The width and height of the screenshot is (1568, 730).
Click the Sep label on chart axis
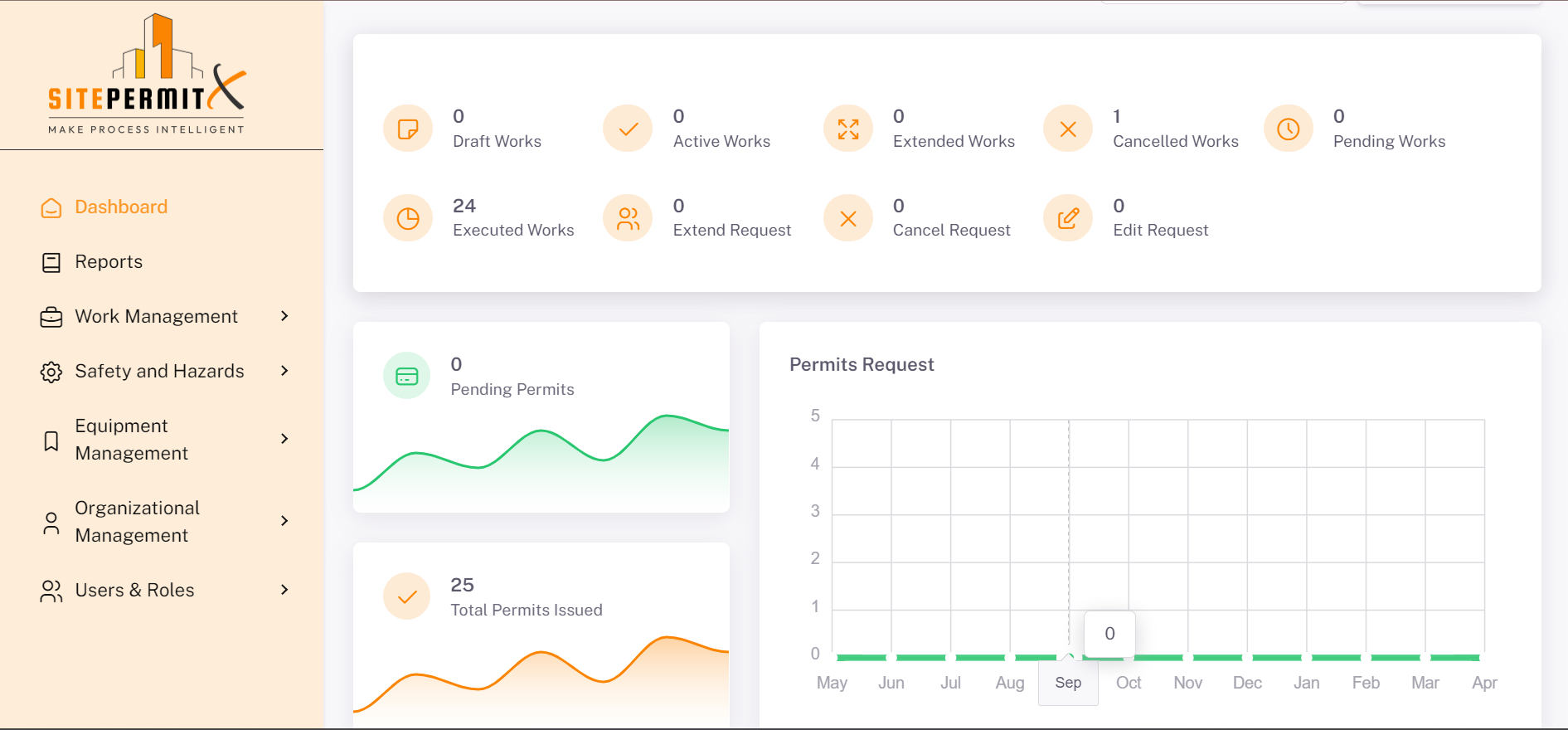(1068, 683)
